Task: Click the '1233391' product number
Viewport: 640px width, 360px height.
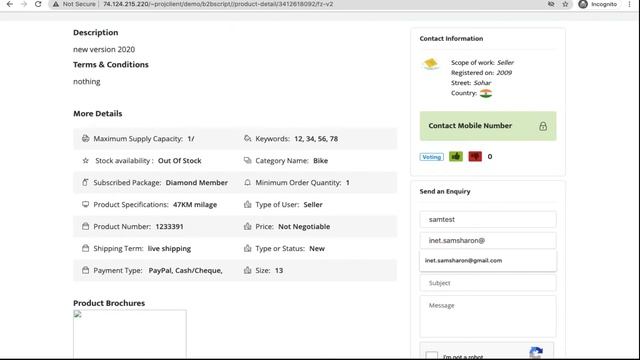Action: coord(169,227)
